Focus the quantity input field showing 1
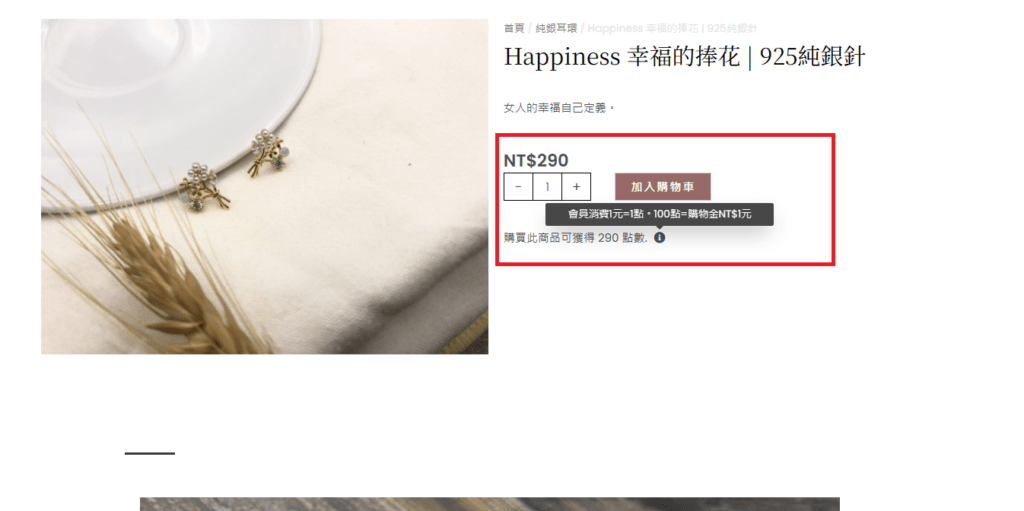The width and height of the screenshot is (1024, 511). click(x=547, y=187)
